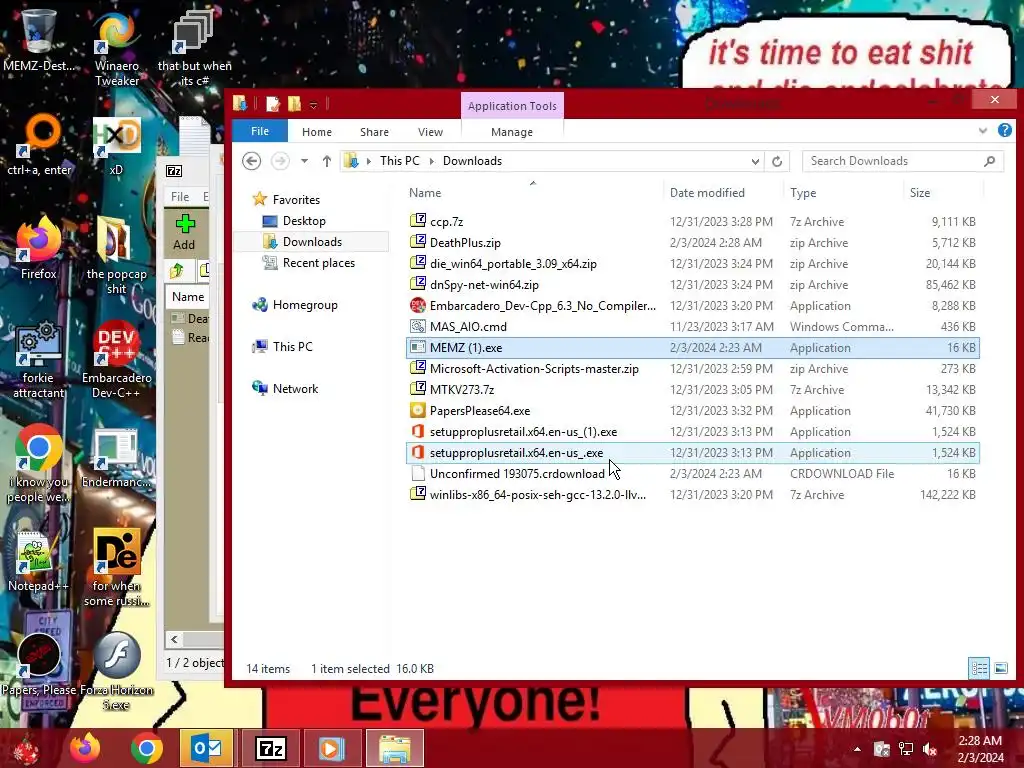1024x768 pixels.
Task: Click the Start button on the taskbar
Action: 25,749
